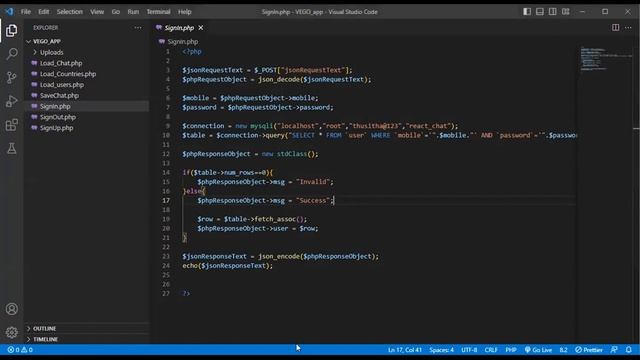Close the SignIn.php editor tab
The width and height of the screenshot is (640, 360).
(201, 28)
